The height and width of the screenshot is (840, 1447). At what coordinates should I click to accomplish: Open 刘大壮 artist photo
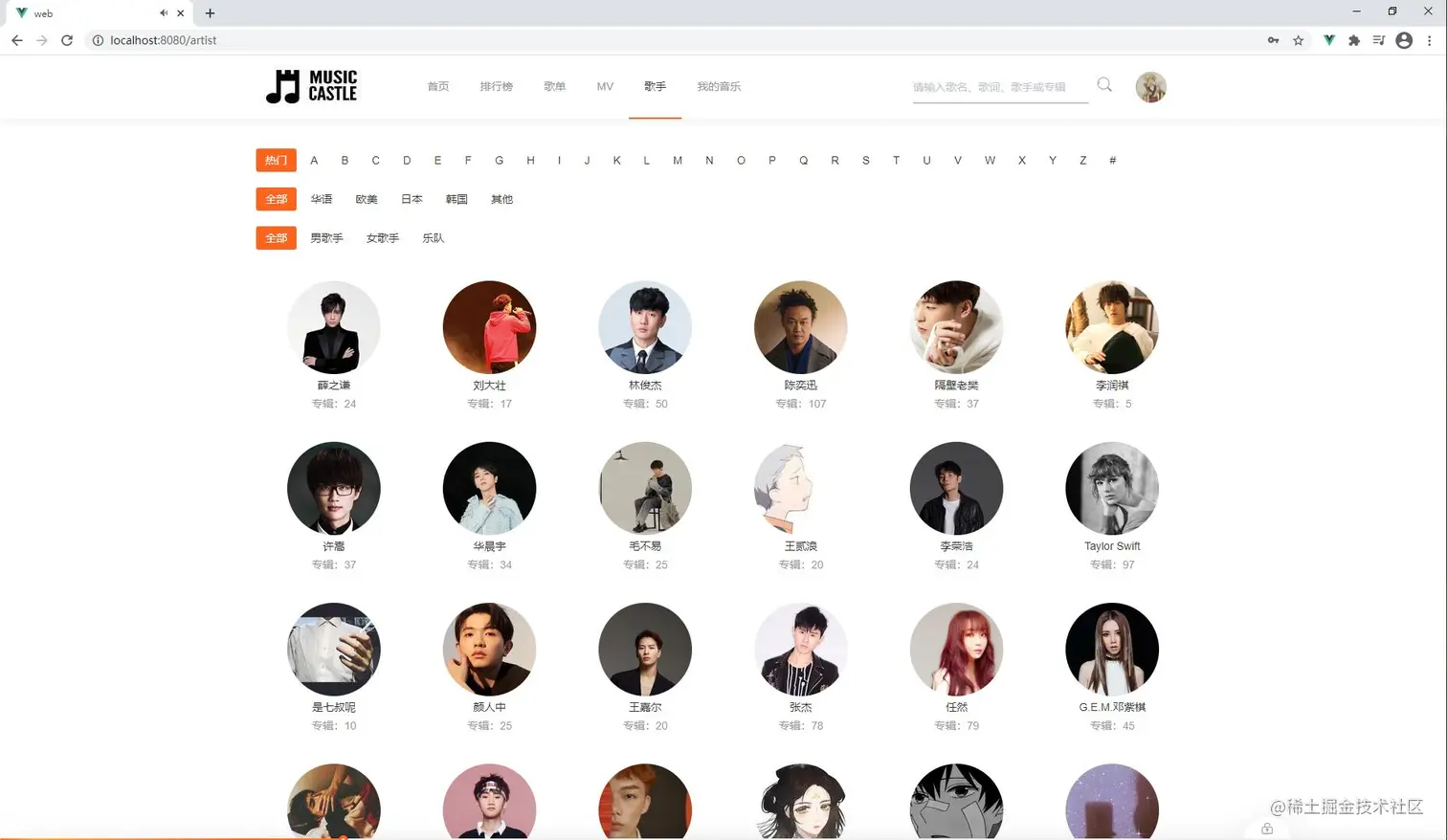(489, 327)
